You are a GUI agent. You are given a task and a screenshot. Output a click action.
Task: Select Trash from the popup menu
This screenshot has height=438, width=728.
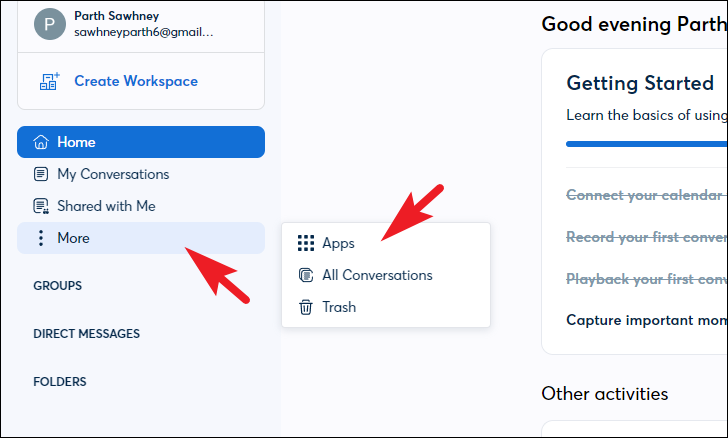386,307
